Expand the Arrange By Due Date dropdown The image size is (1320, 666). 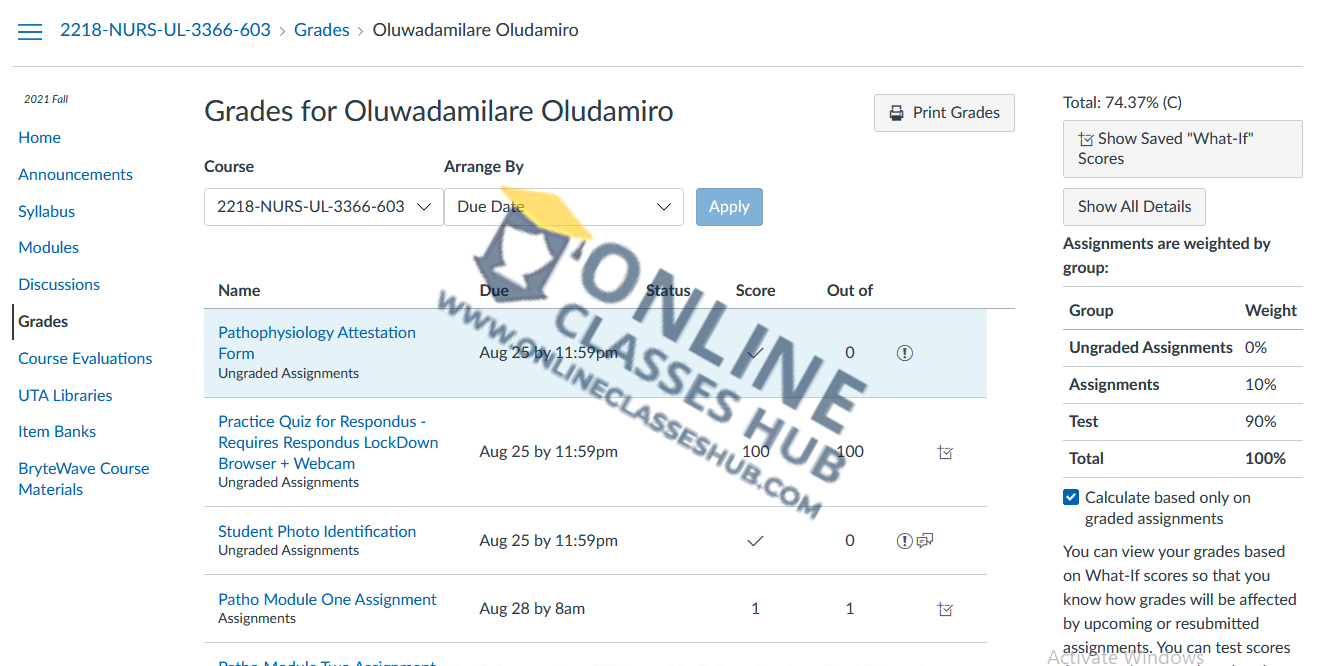(563, 207)
